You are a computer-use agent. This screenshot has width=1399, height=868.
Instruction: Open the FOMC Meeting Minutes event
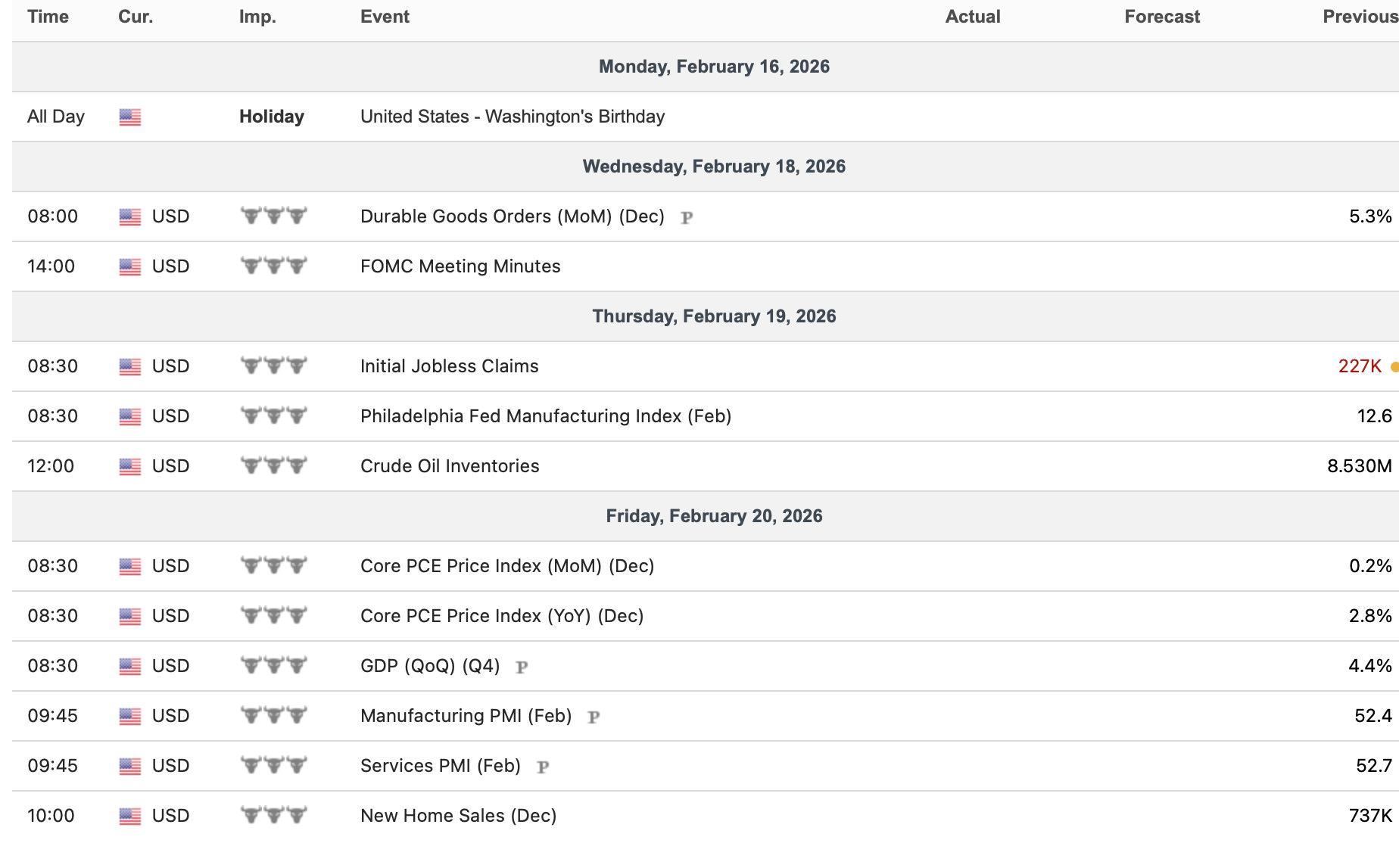[x=460, y=266]
